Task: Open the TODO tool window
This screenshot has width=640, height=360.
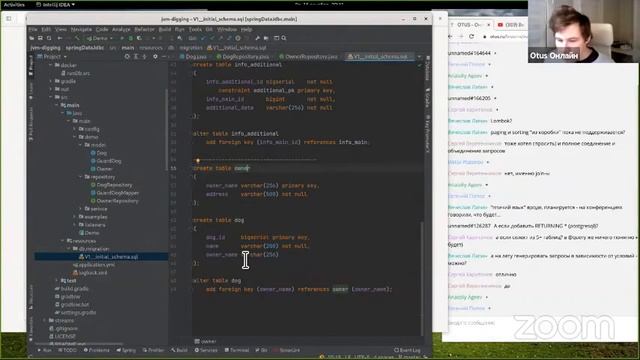Action: pyautogui.click(x=67, y=350)
